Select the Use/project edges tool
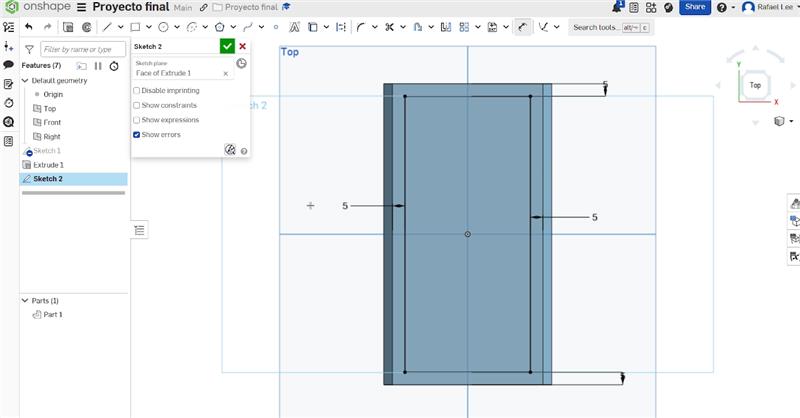The height and width of the screenshot is (418, 800). 313,27
